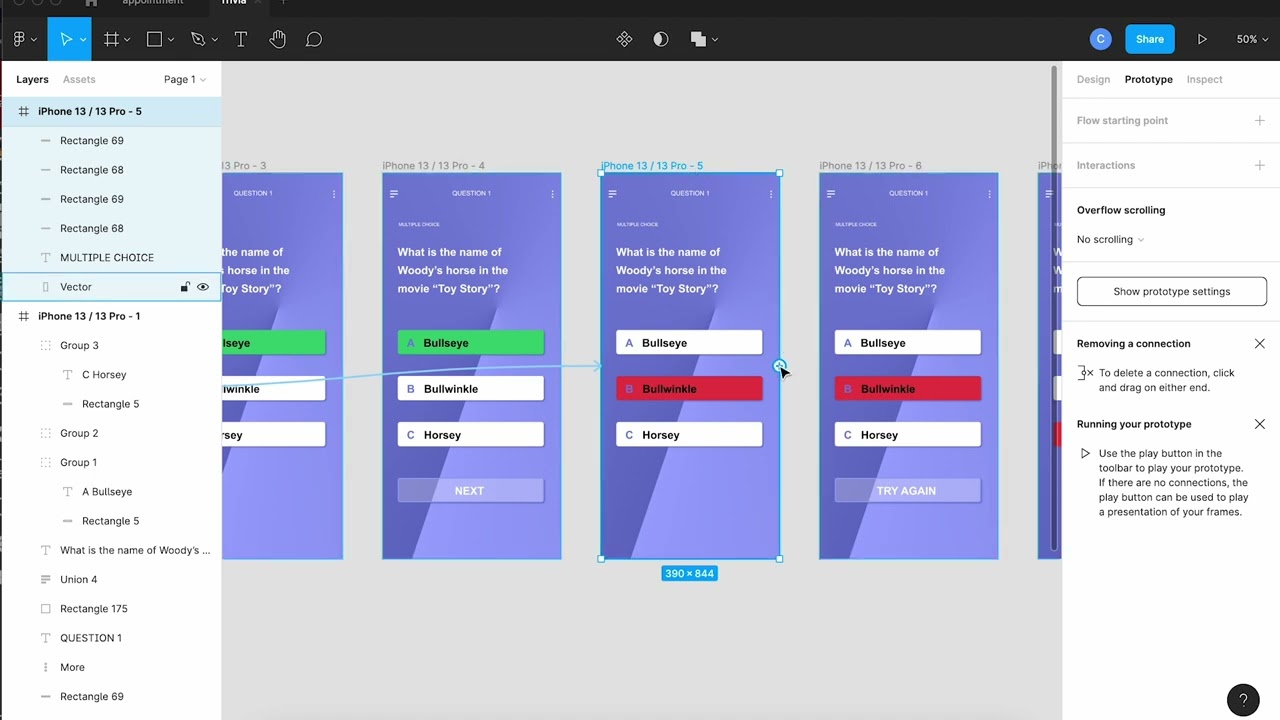The height and width of the screenshot is (720, 1280).
Task: Switch to the Design tab
Action: click(x=1093, y=79)
